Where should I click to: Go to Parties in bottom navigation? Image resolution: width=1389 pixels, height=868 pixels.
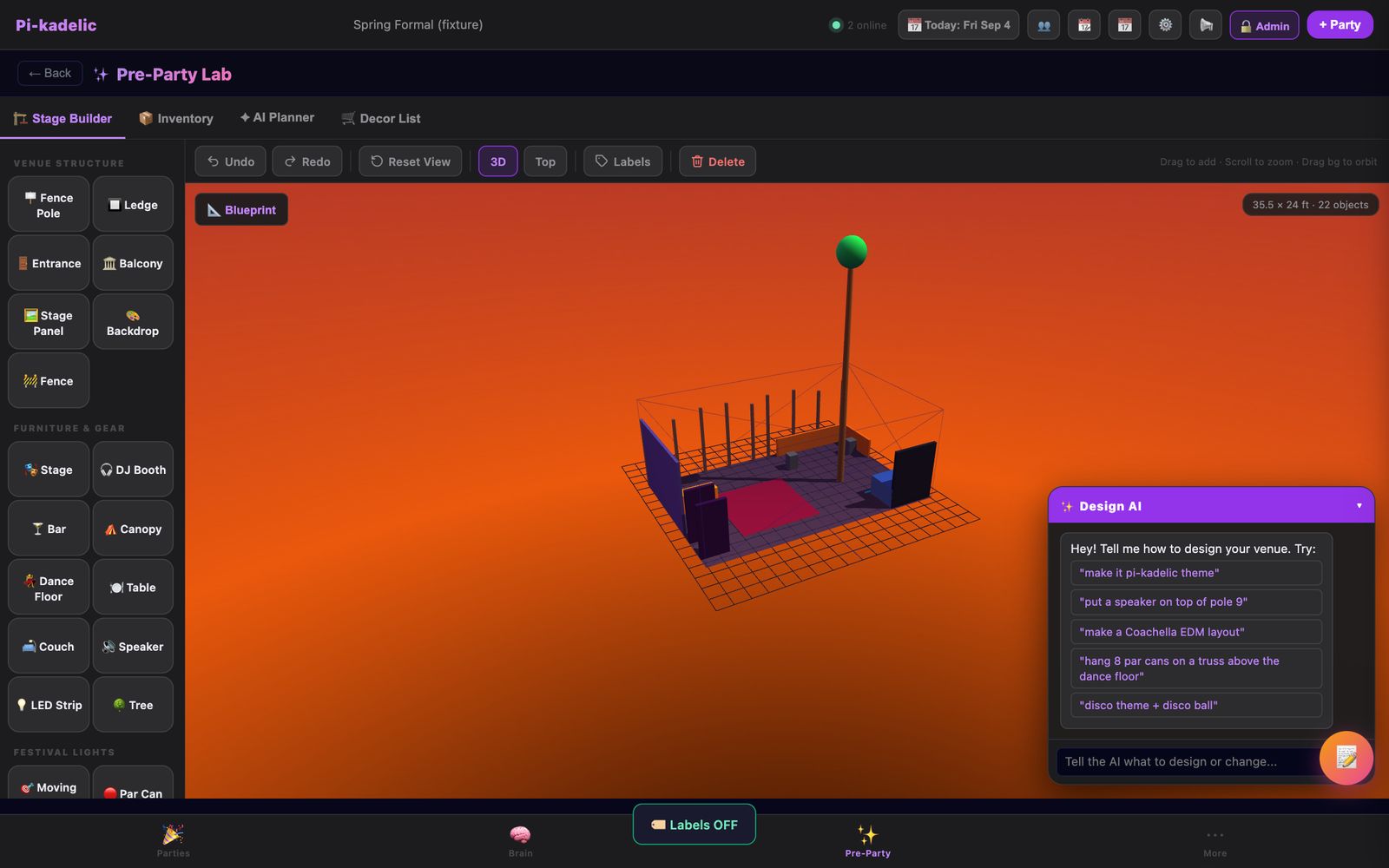(174, 841)
